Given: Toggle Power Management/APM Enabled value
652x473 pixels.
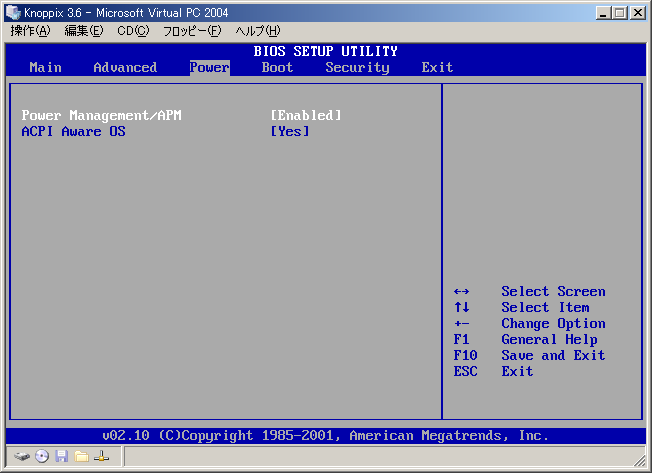Looking at the screenshot, I should click(x=305, y=116).
